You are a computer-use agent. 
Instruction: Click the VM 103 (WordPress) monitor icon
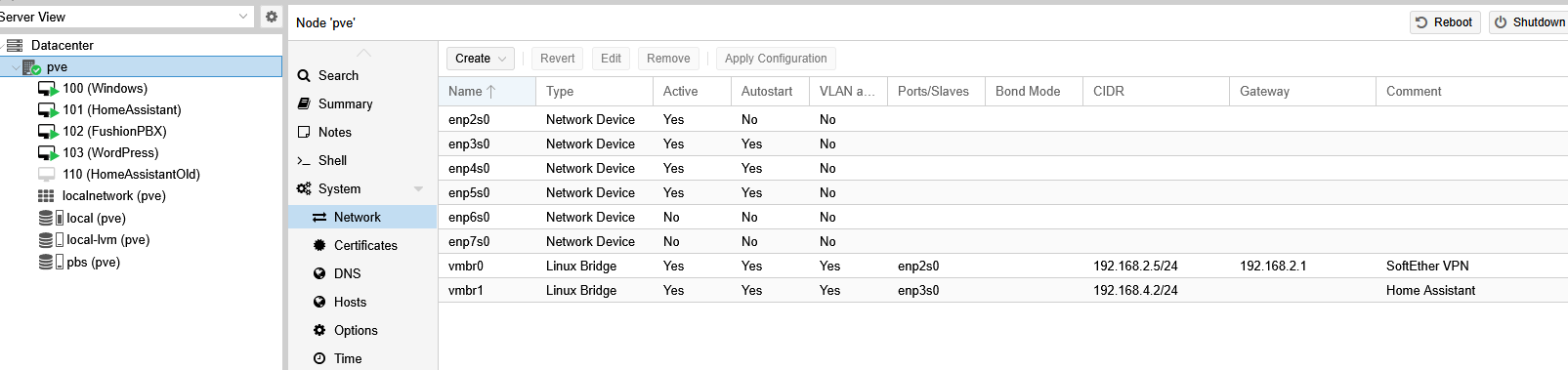point(48,153)
